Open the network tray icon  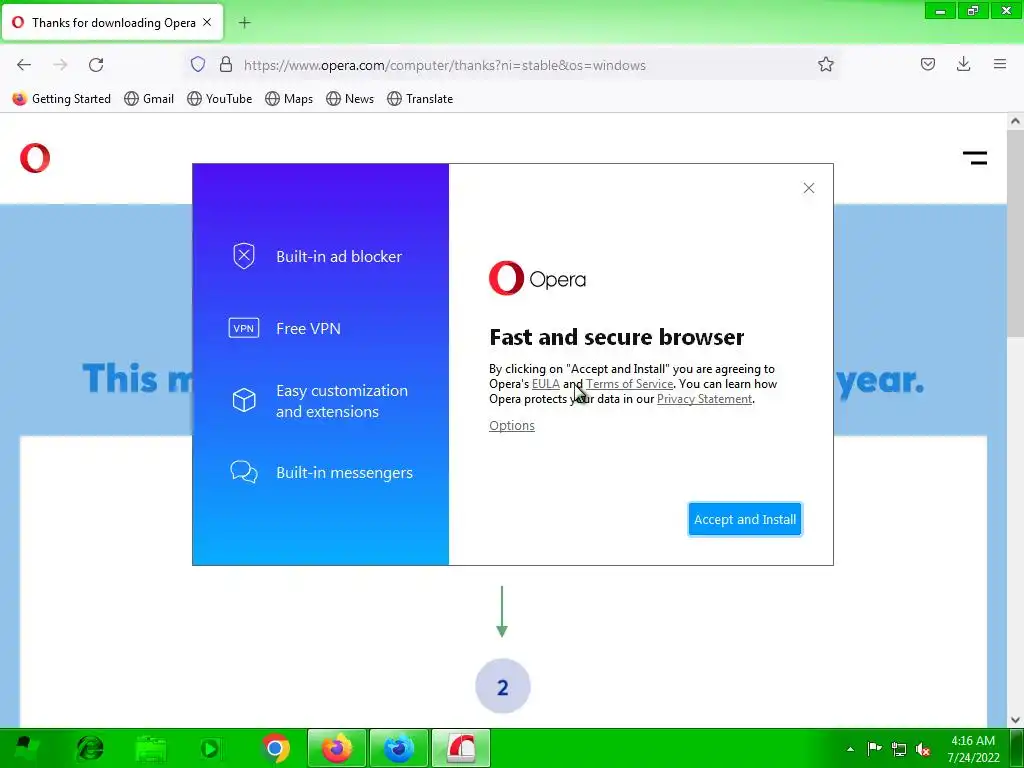click(899, 749)
